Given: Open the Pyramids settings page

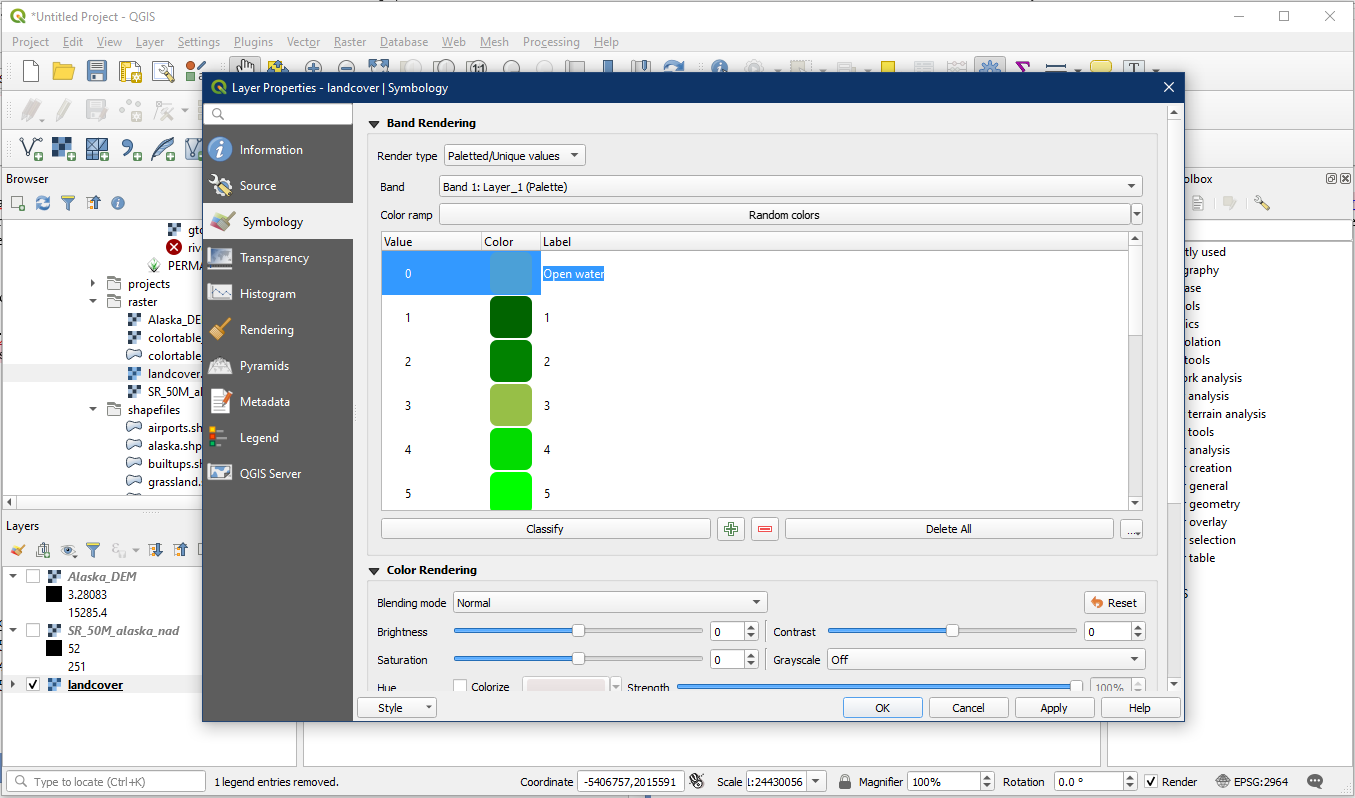Looking at the screenshot, I should click(264, 366).
